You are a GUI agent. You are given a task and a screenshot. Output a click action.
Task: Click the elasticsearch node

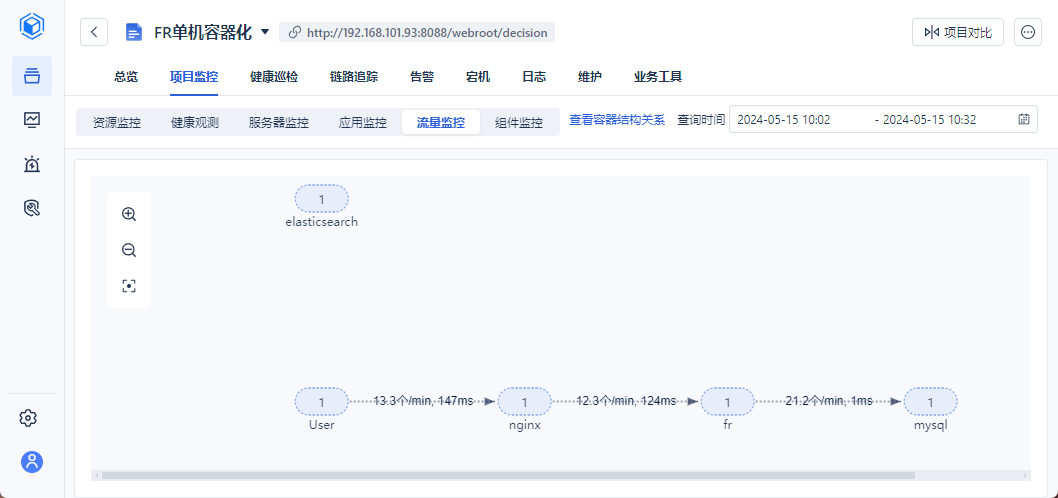coord(321,199)
